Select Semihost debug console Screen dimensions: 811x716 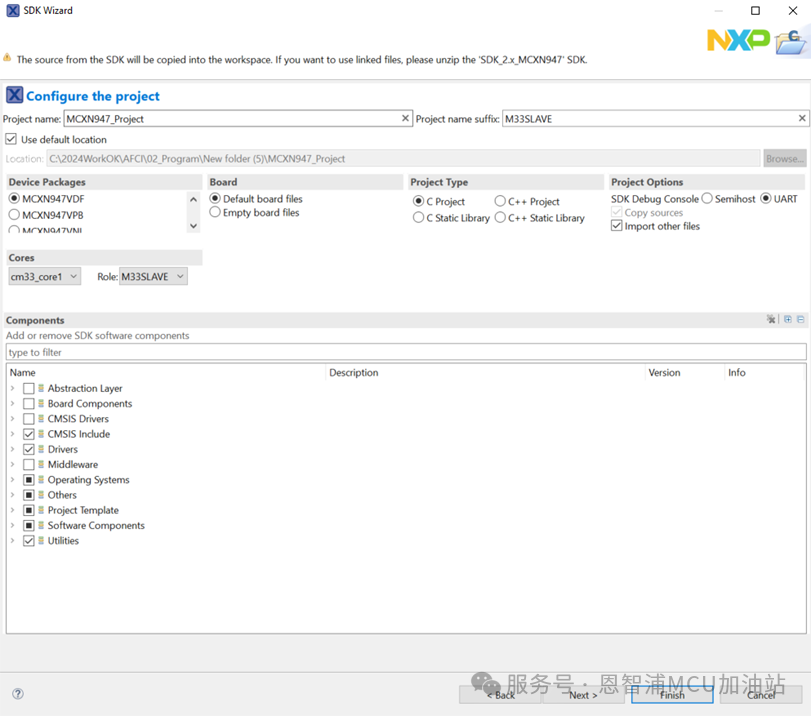click(707, 199)
